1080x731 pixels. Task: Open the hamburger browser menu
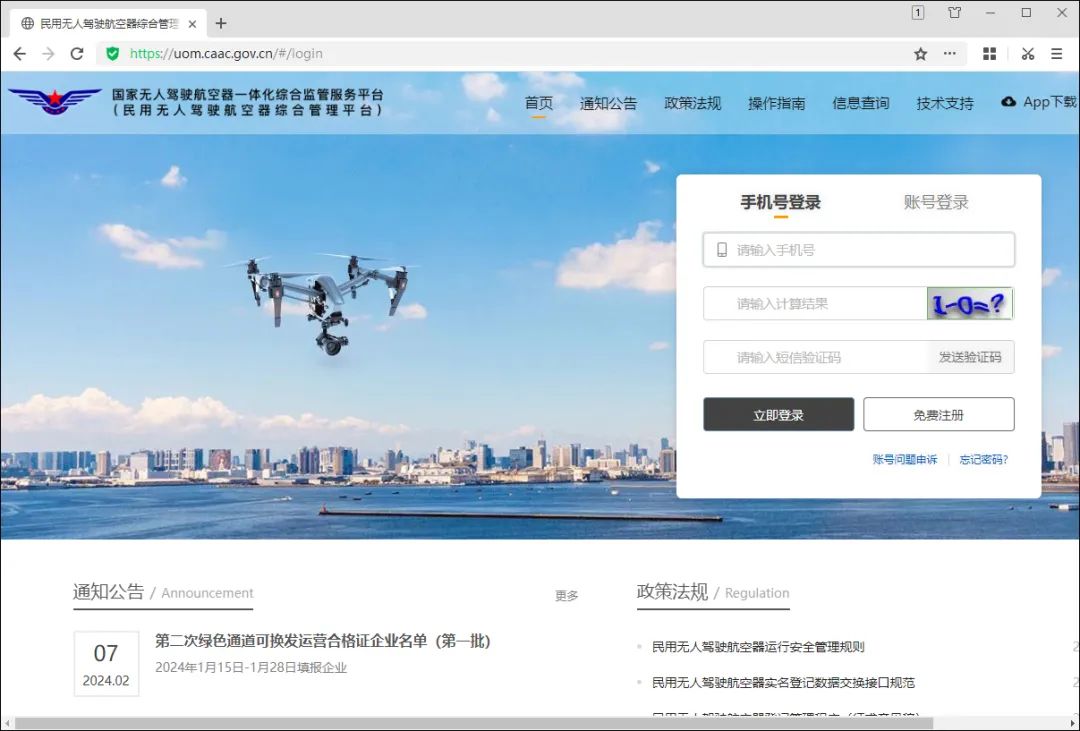1056,54
